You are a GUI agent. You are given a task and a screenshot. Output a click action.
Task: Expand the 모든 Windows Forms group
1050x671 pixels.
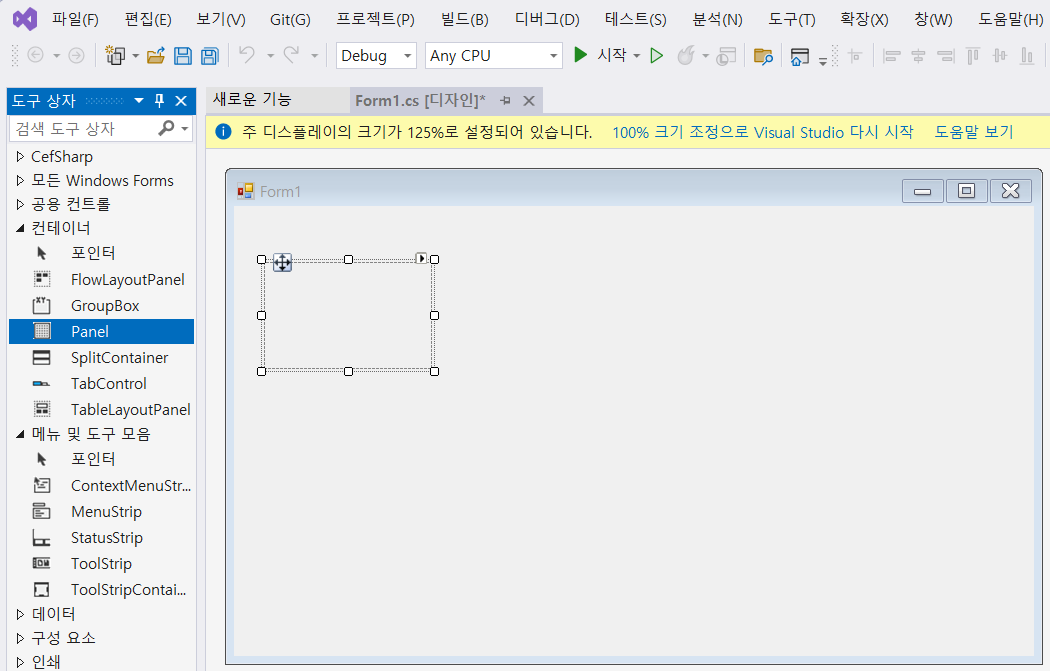(x=20, y=181)
